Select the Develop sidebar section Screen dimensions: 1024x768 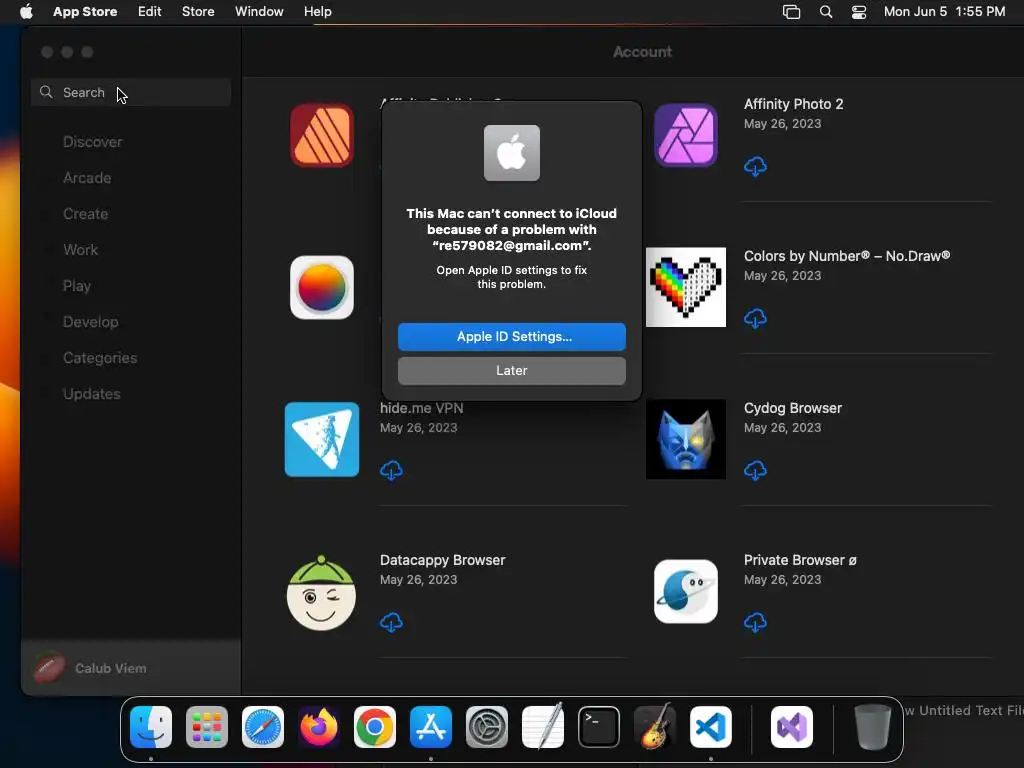point(90,321)
